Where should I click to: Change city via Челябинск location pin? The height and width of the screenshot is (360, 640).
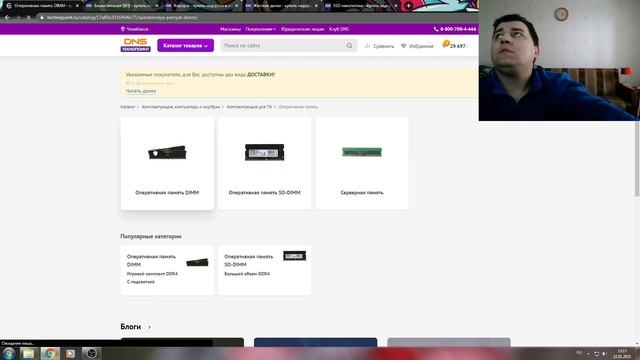tap(135, 29)
